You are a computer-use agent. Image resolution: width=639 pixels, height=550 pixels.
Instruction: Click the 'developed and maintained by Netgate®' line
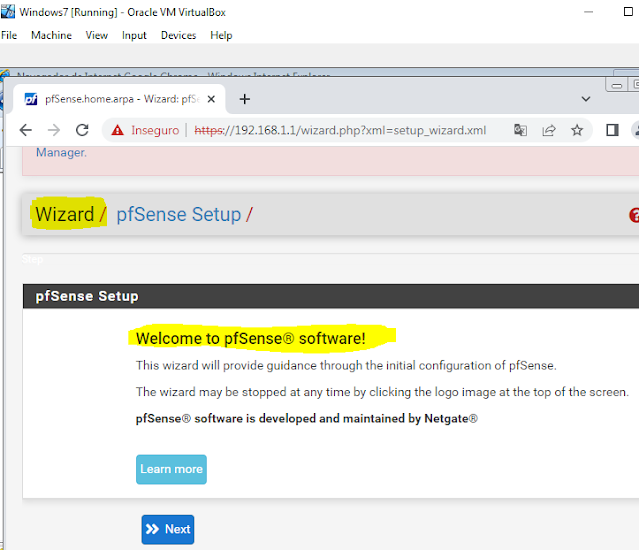[307, 418]
